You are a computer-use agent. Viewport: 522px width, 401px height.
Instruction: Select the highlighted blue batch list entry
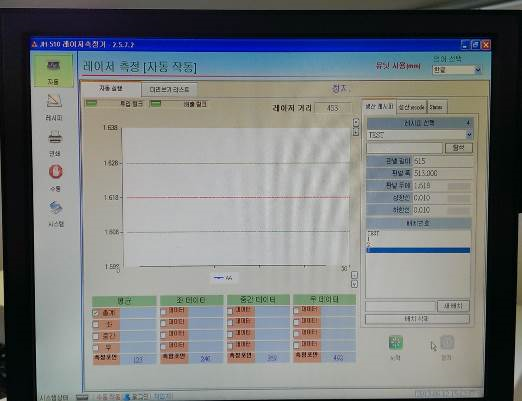[418, 250]
